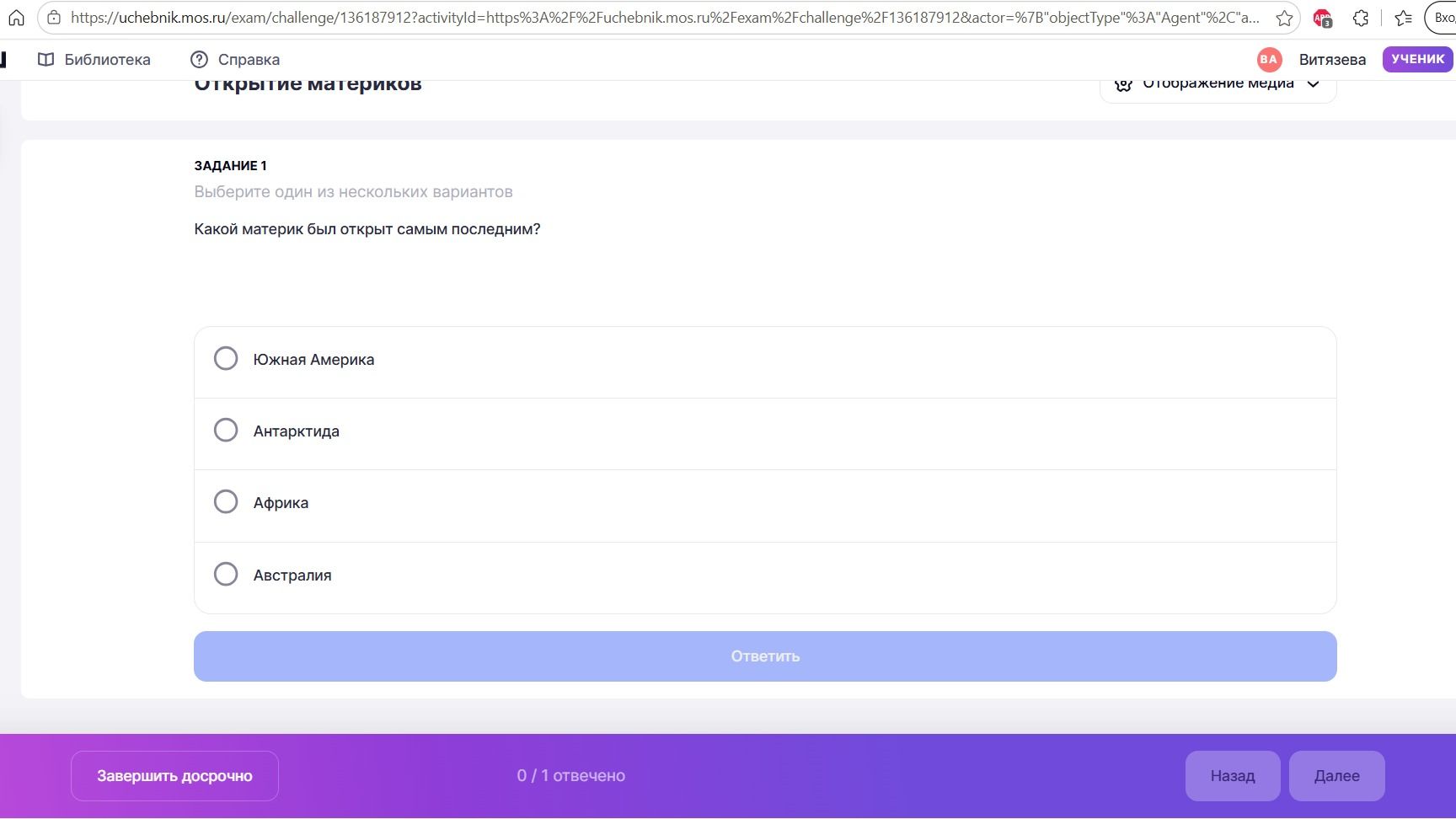
Task: Click the Завершить досрочно button
Action: pos(174,776)
